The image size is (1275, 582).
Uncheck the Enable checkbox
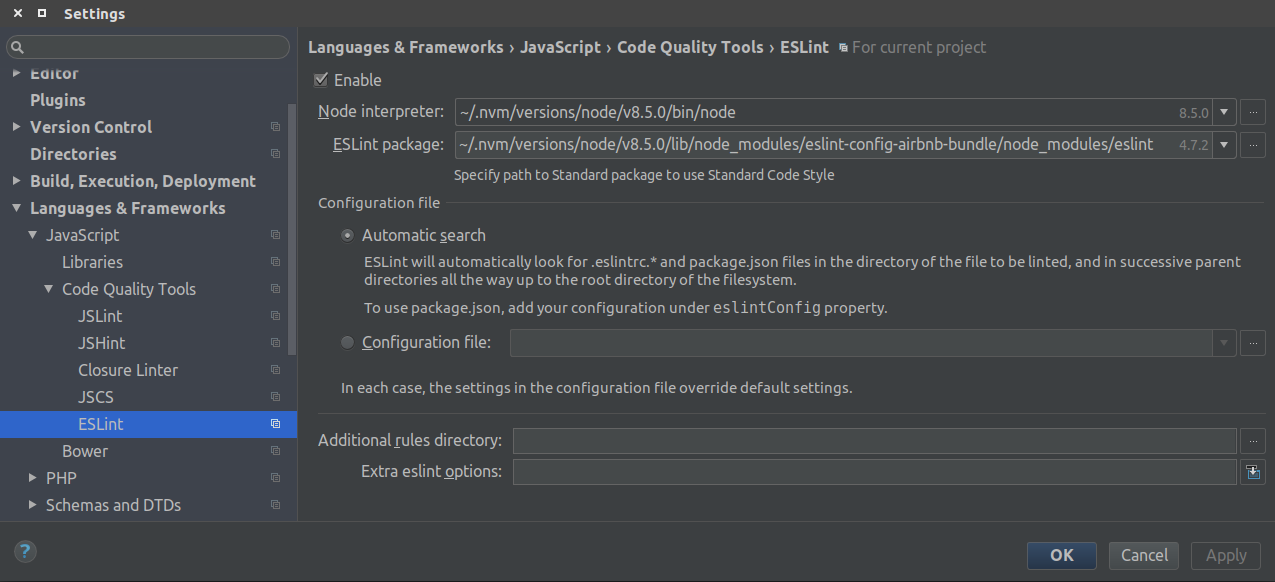[x=321, y=80]
